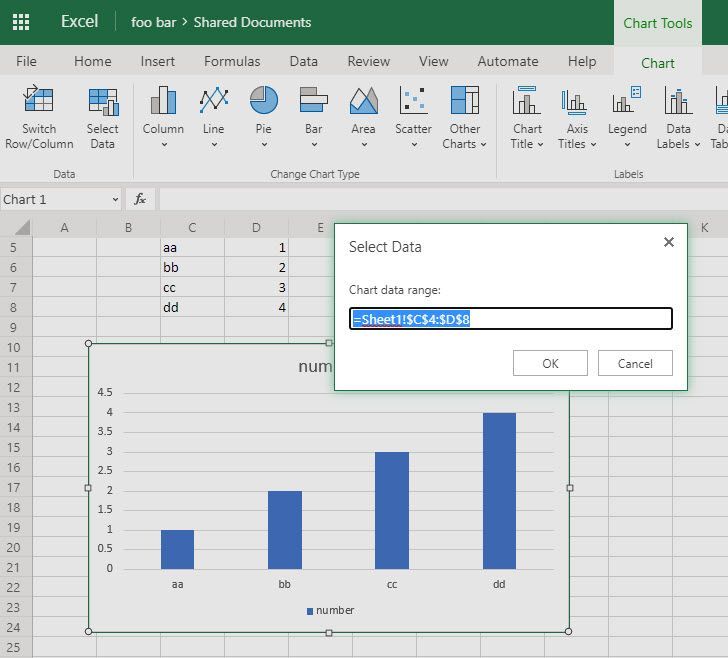Screen dimensions: 728x658
Task: Choose the Line chart type icon
Action: [x=214, y=100]
